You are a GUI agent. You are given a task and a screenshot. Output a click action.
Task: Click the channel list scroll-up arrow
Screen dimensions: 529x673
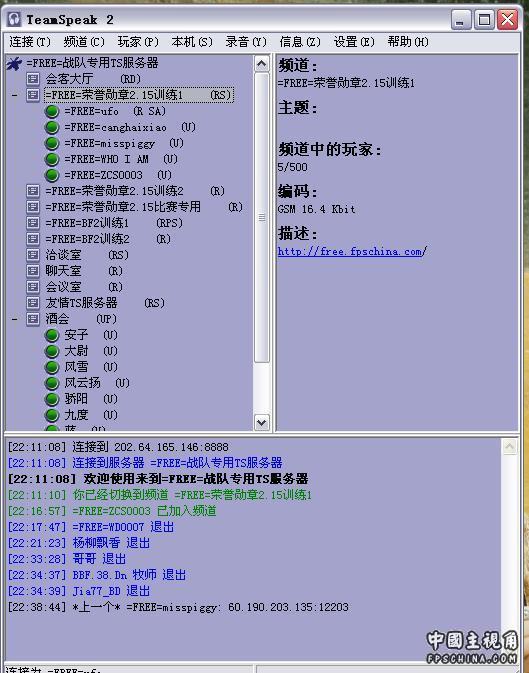coord(261,64)
